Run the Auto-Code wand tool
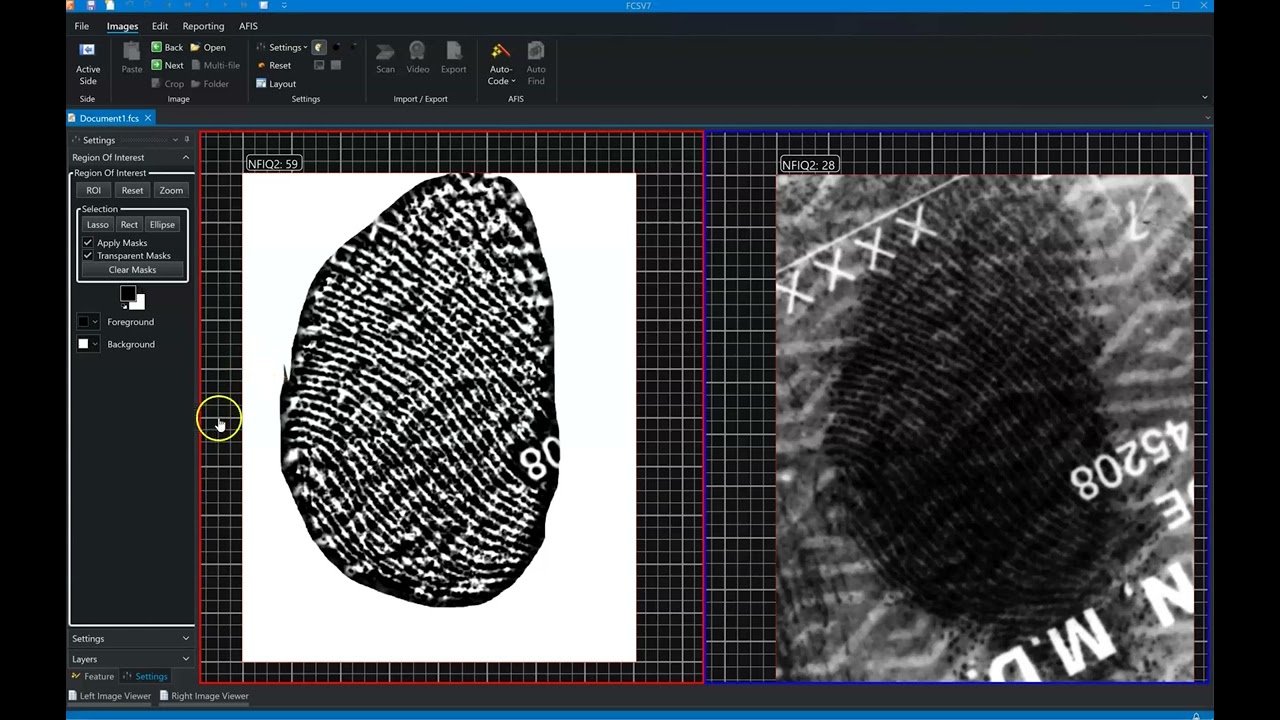 click(x=501, y=52)
